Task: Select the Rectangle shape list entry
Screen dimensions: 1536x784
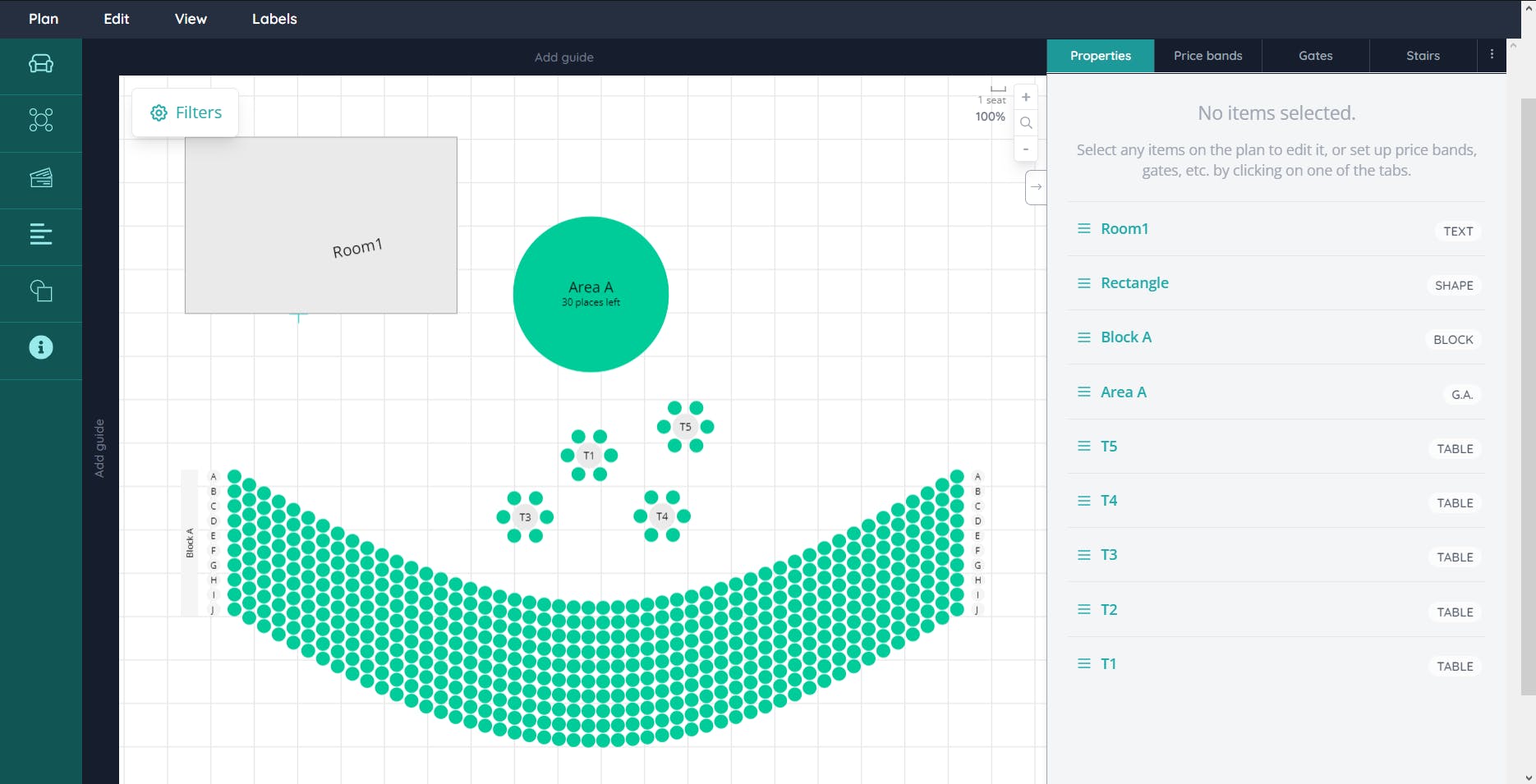Action: pyautogui.click(x=1276, y=283)
